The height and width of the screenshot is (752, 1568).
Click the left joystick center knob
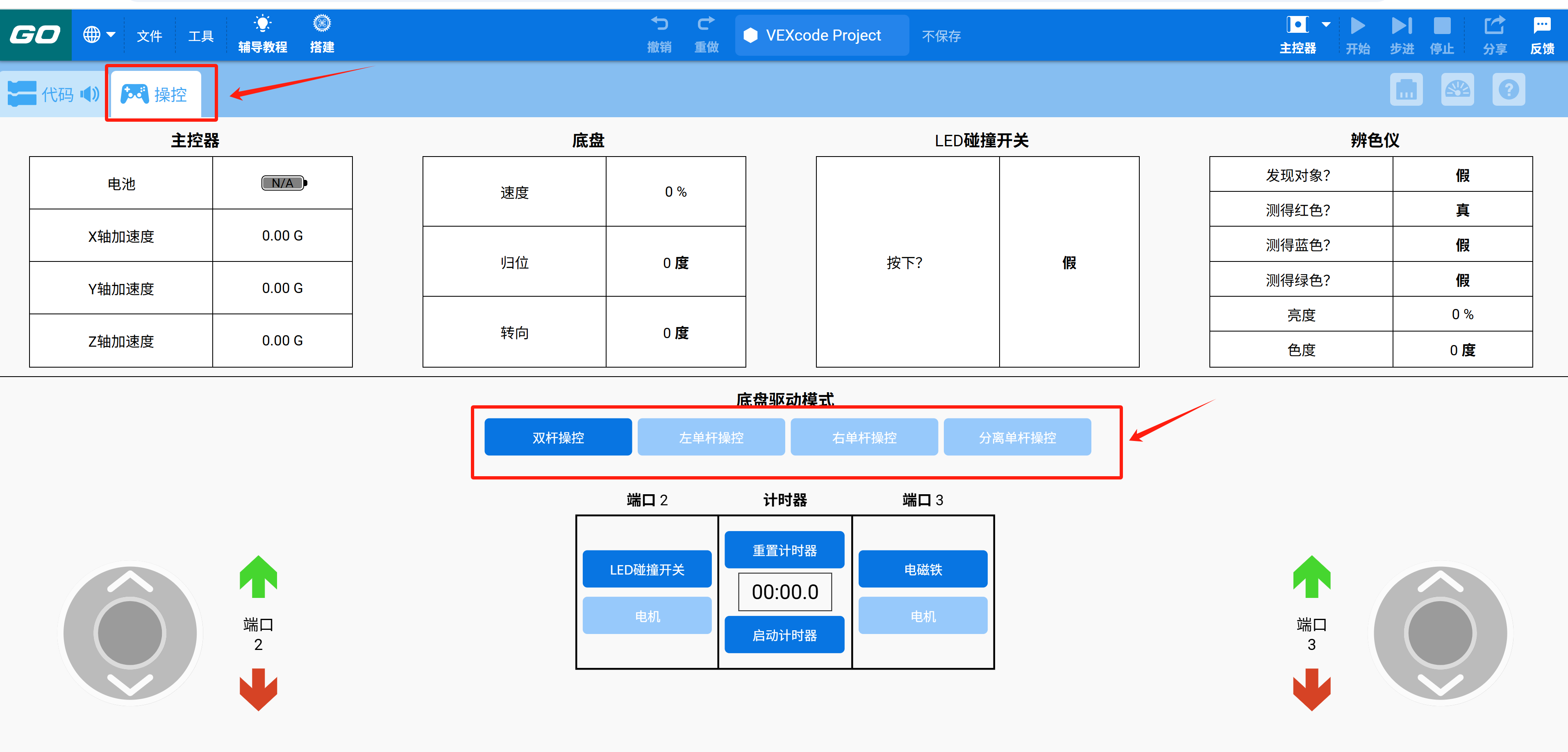pyautogui.click(x=130, y=633)
